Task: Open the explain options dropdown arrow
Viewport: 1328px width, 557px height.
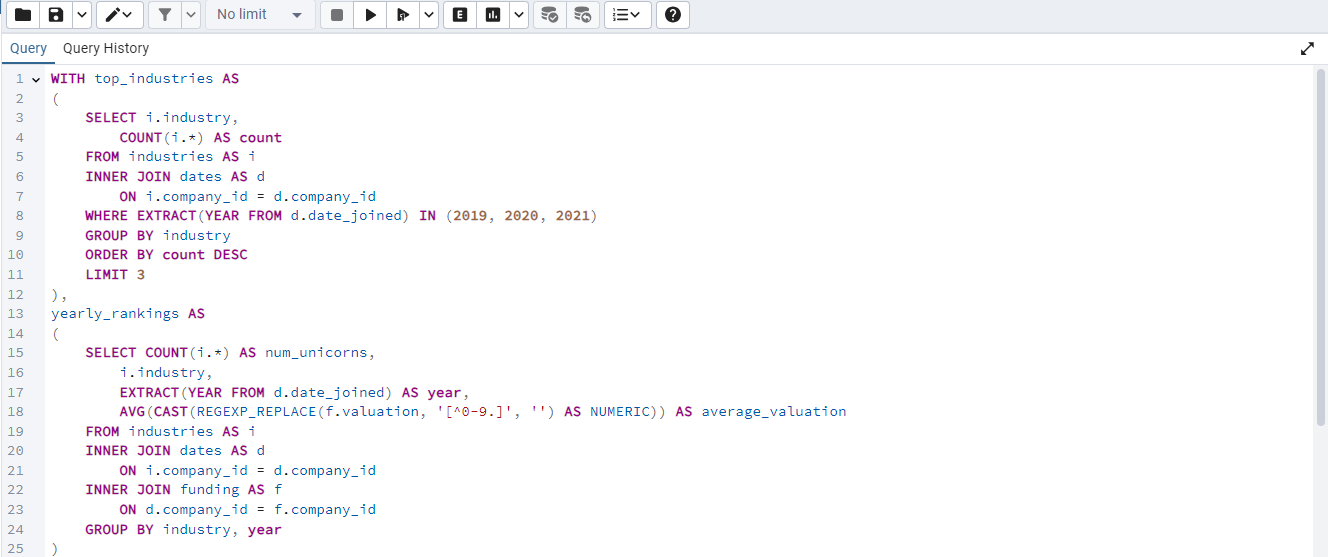Action: (518, 15)
